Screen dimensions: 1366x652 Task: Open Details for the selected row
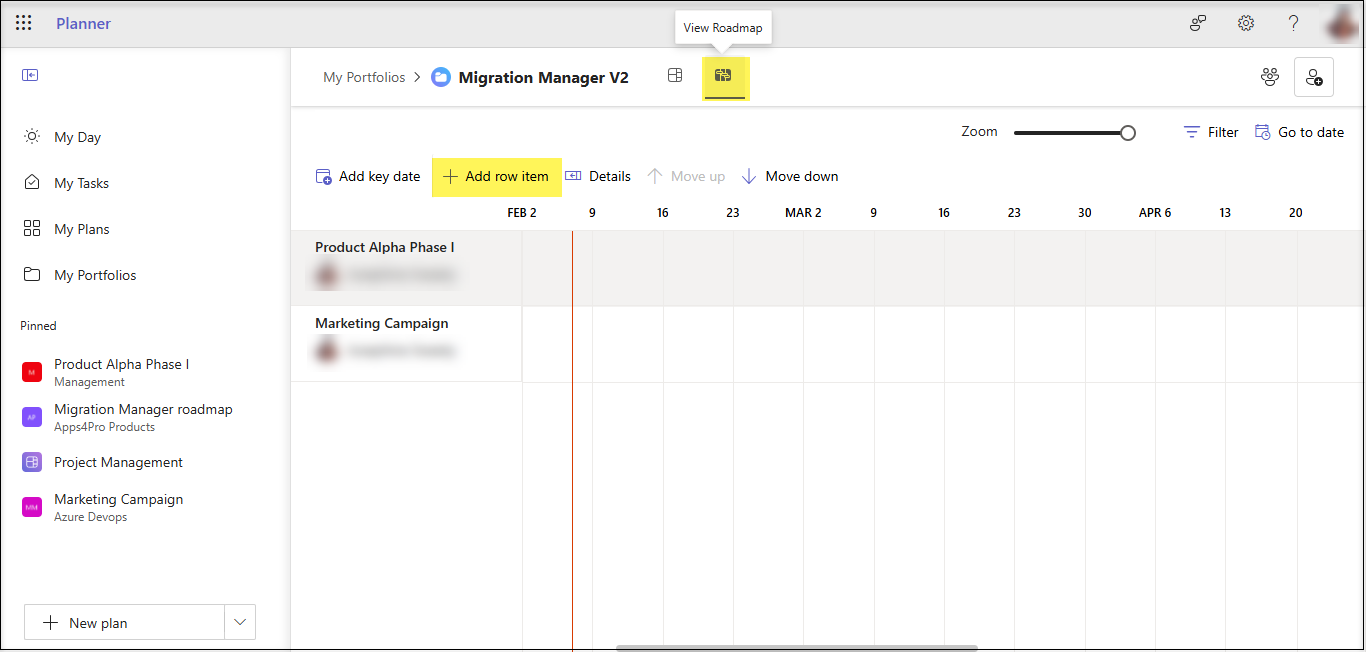pyautogui.click(x=598, y=176)
